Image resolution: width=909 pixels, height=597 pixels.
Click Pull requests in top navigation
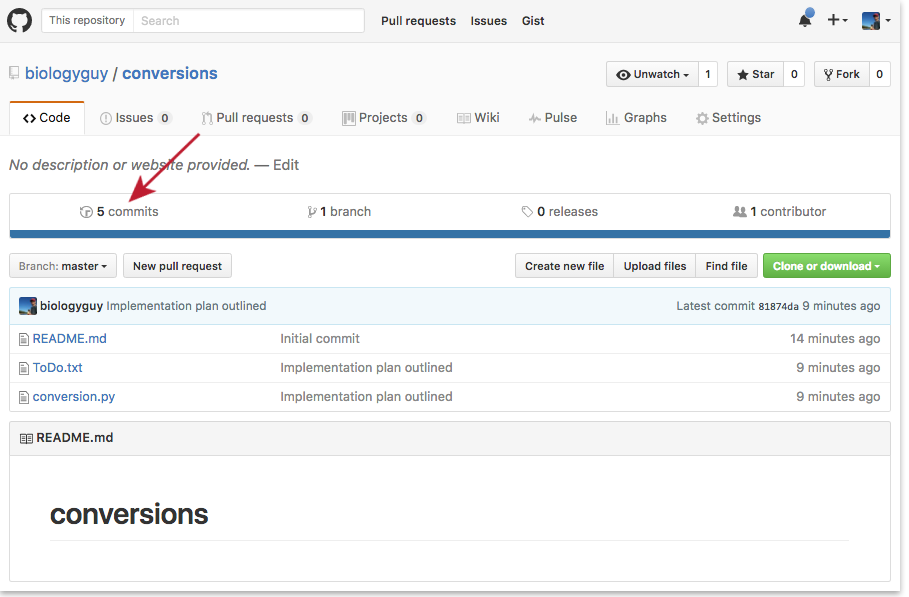[x=419, y=21]
